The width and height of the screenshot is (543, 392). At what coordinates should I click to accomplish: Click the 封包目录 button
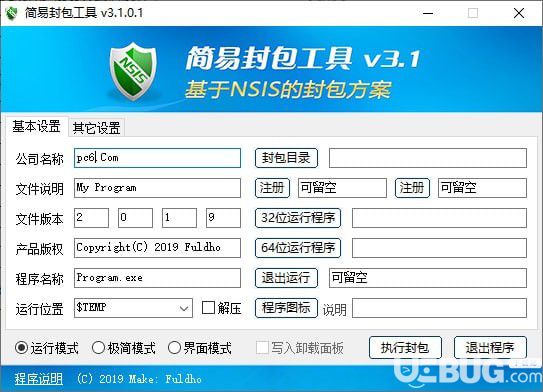(286, 158)
